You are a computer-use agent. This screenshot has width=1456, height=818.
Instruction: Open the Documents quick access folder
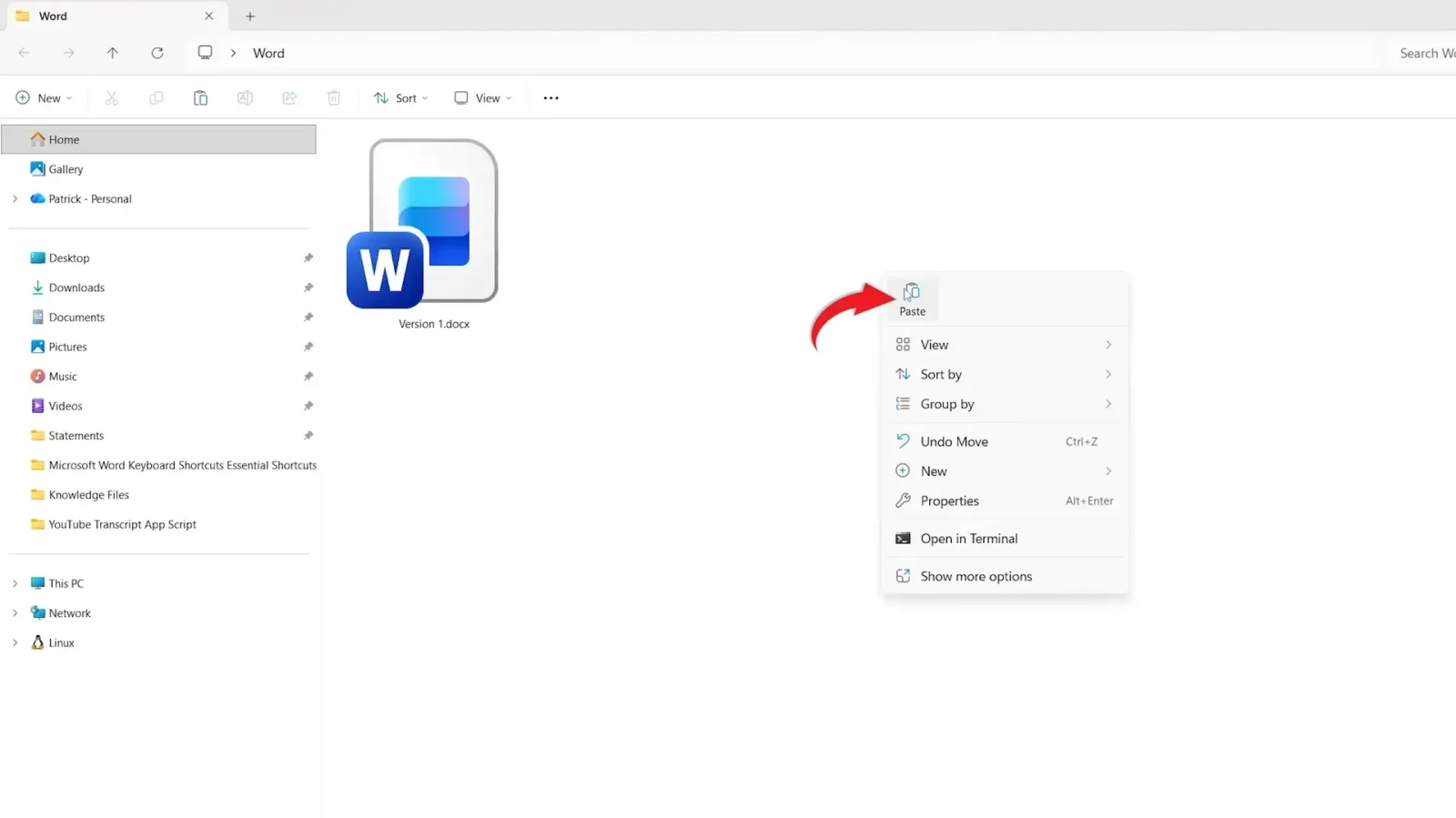coord(159,317)
